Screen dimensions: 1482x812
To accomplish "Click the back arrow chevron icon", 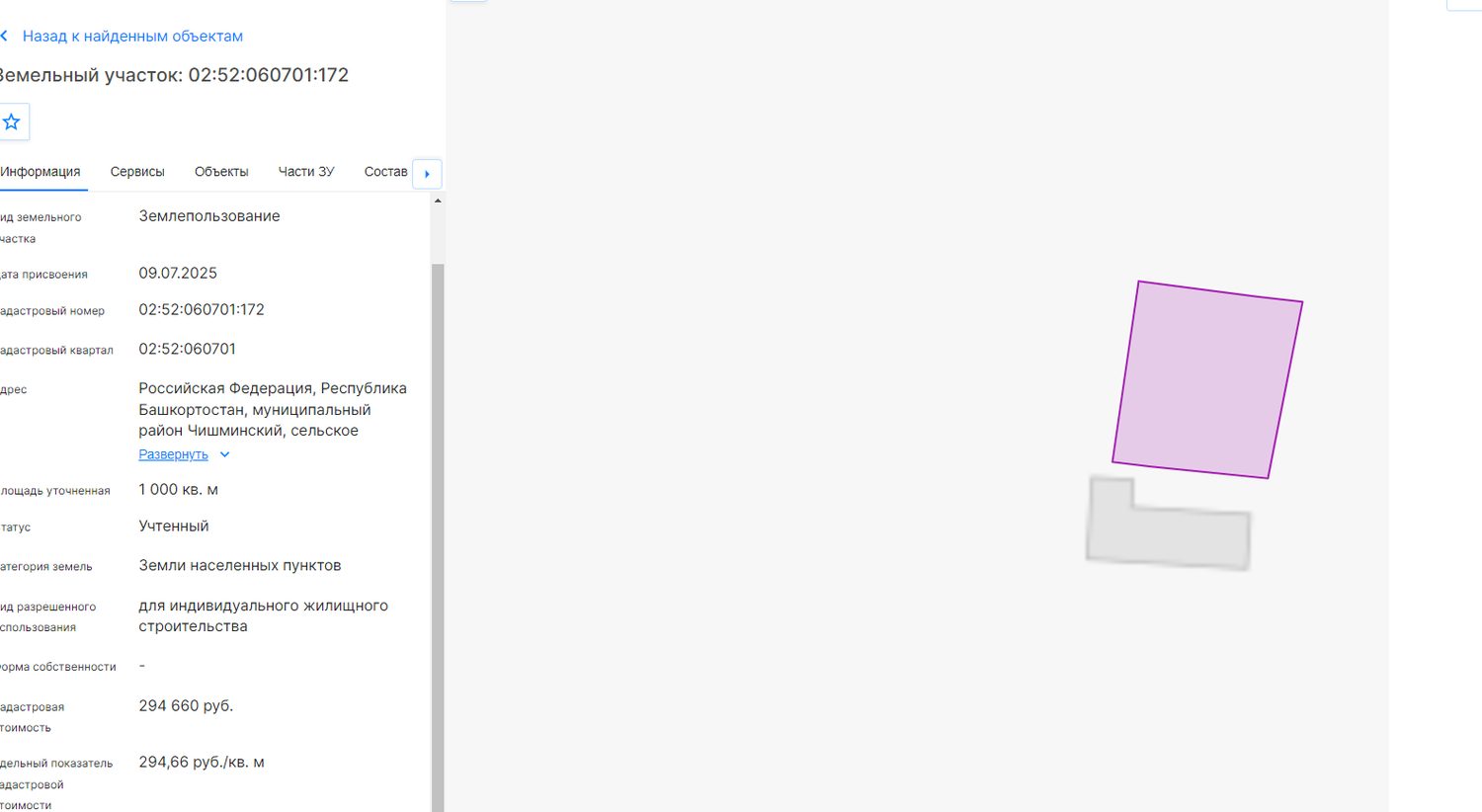I will pyautogui.click(x=4, y=37).
